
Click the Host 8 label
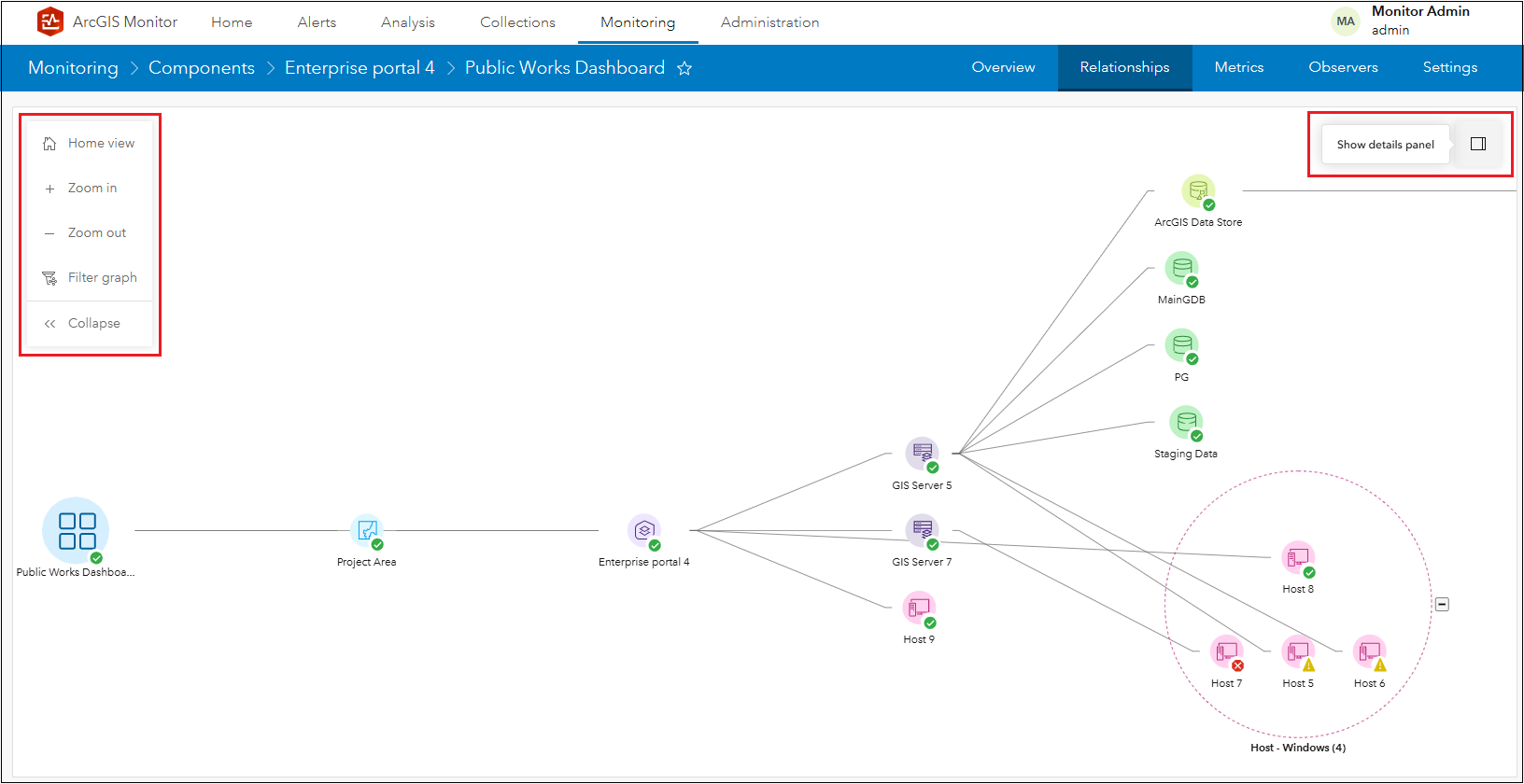[1298, 589]
